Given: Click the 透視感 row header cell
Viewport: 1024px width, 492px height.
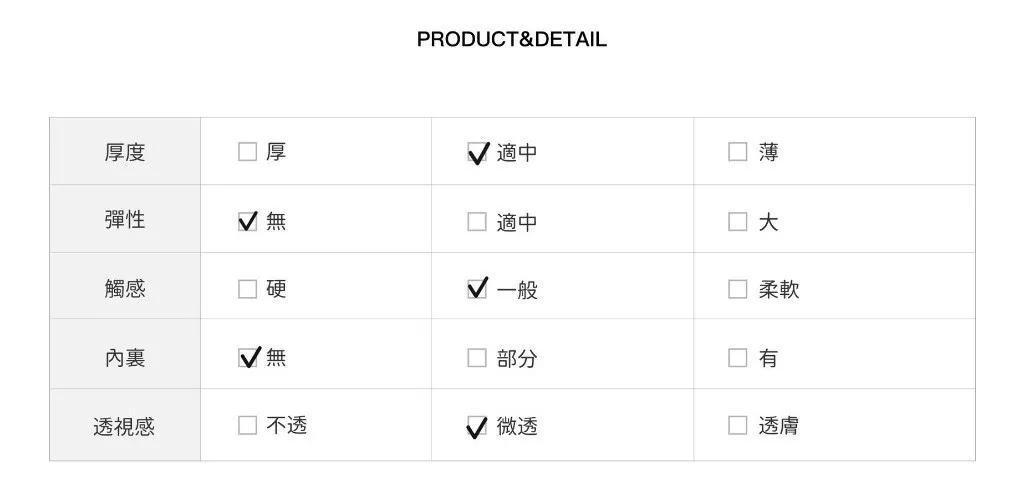Looking at the screenshot, I should point(125,426).
